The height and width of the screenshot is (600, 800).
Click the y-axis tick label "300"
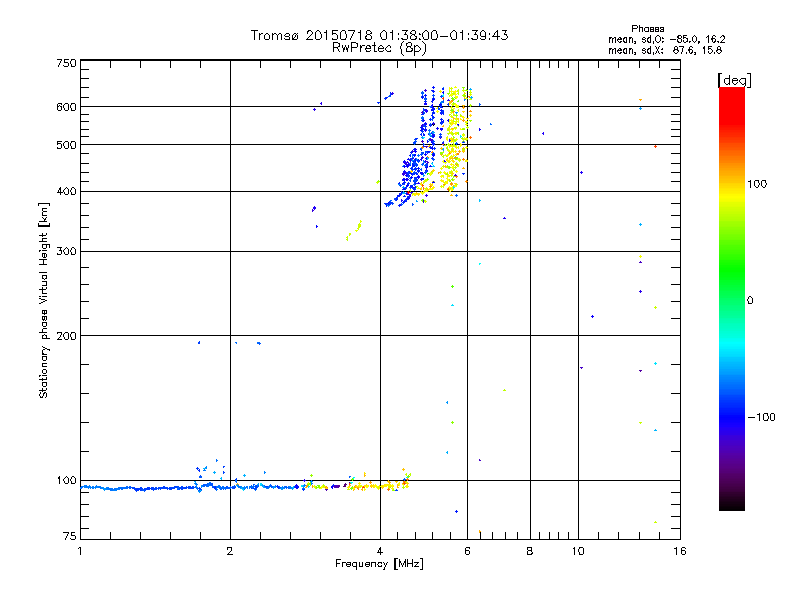[66, 252]
